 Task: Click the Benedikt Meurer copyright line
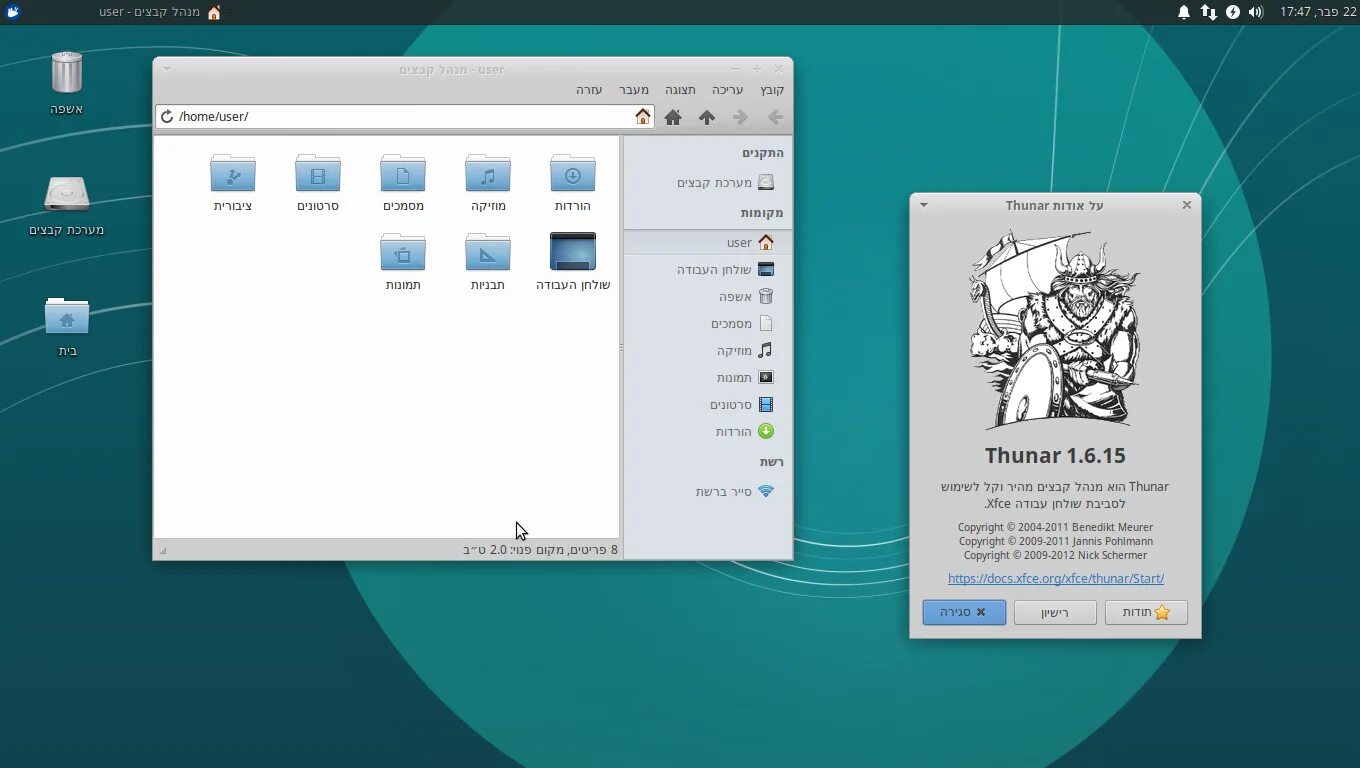(1055, 527)
